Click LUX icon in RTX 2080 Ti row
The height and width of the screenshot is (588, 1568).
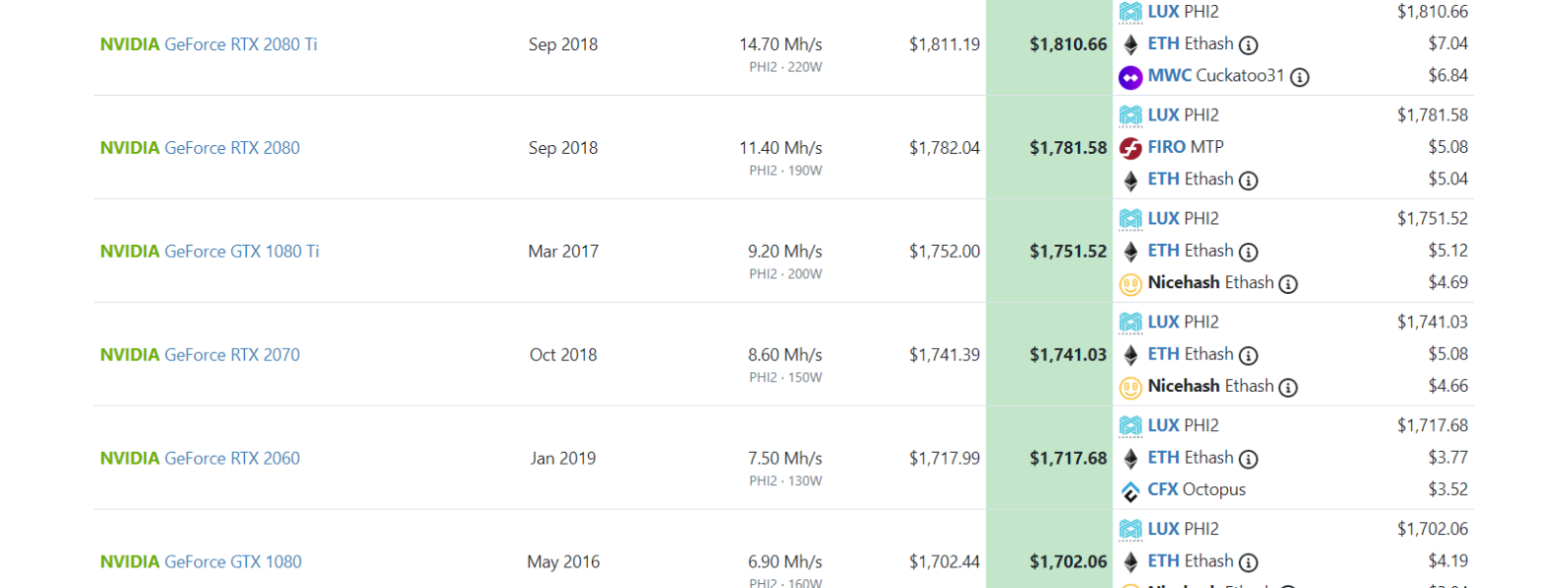[x=1130, y=12]
